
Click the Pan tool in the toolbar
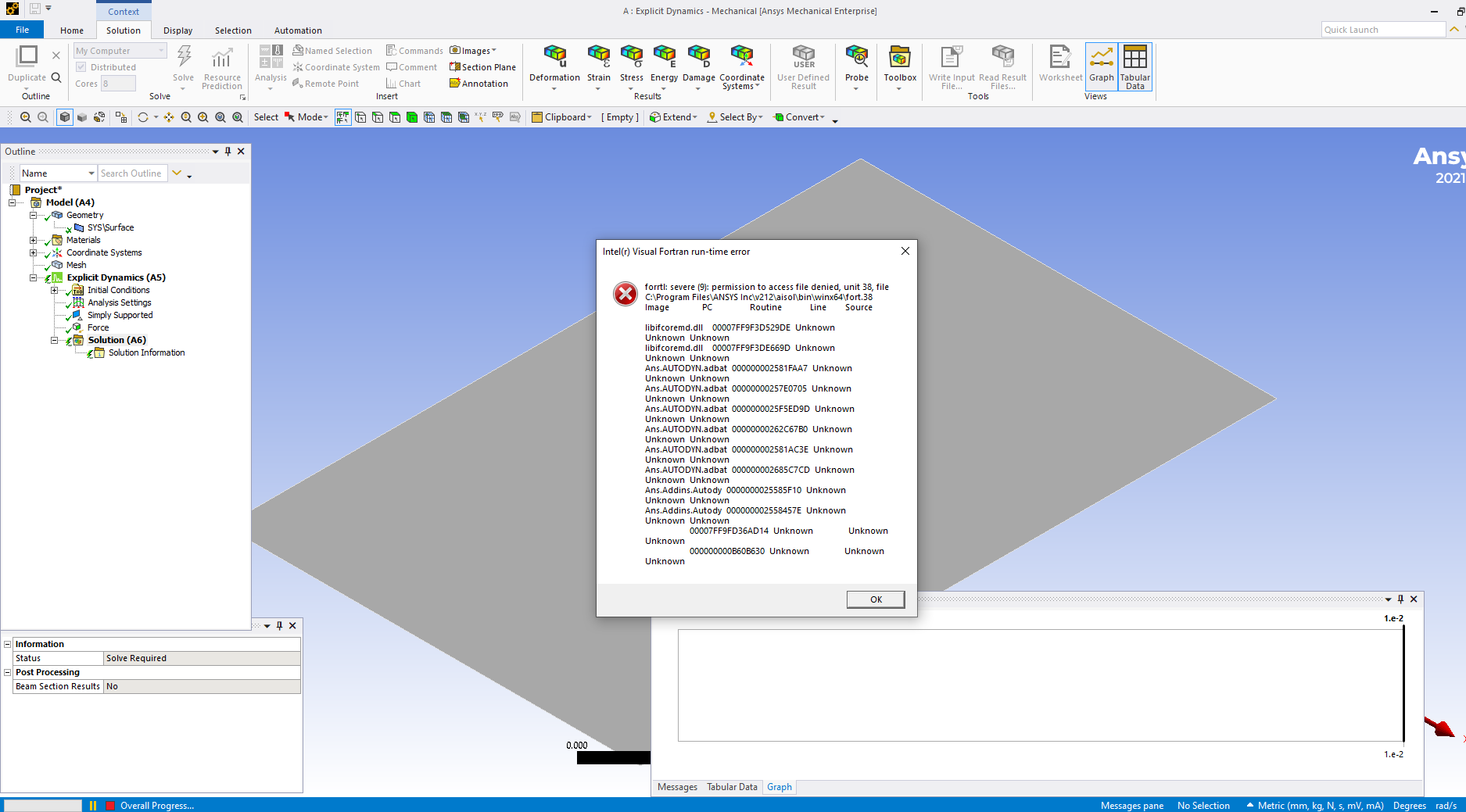[x=169, y=117]
